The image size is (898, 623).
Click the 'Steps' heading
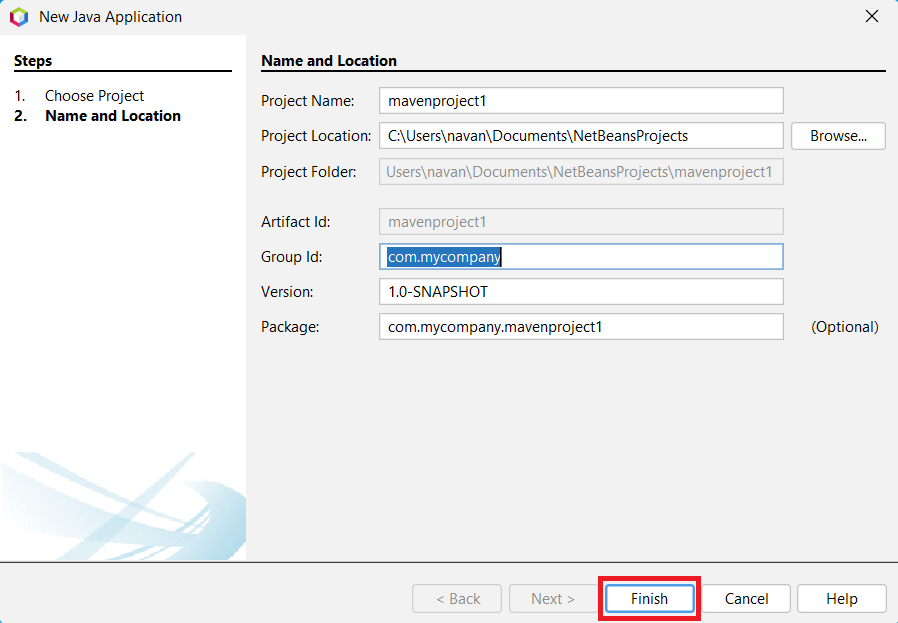(x=33, y=61)
